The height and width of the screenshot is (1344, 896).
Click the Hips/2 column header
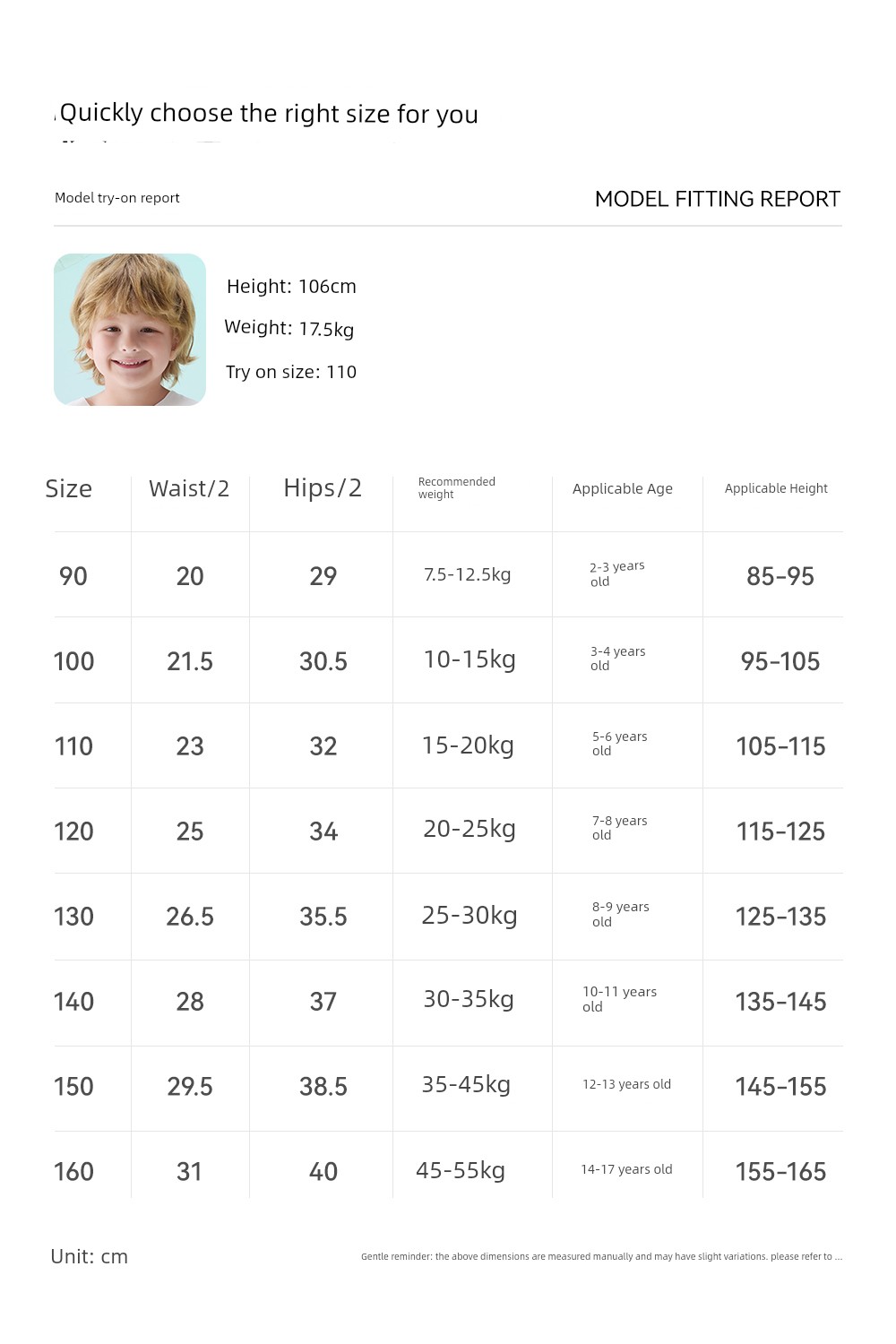click(323, 488)
